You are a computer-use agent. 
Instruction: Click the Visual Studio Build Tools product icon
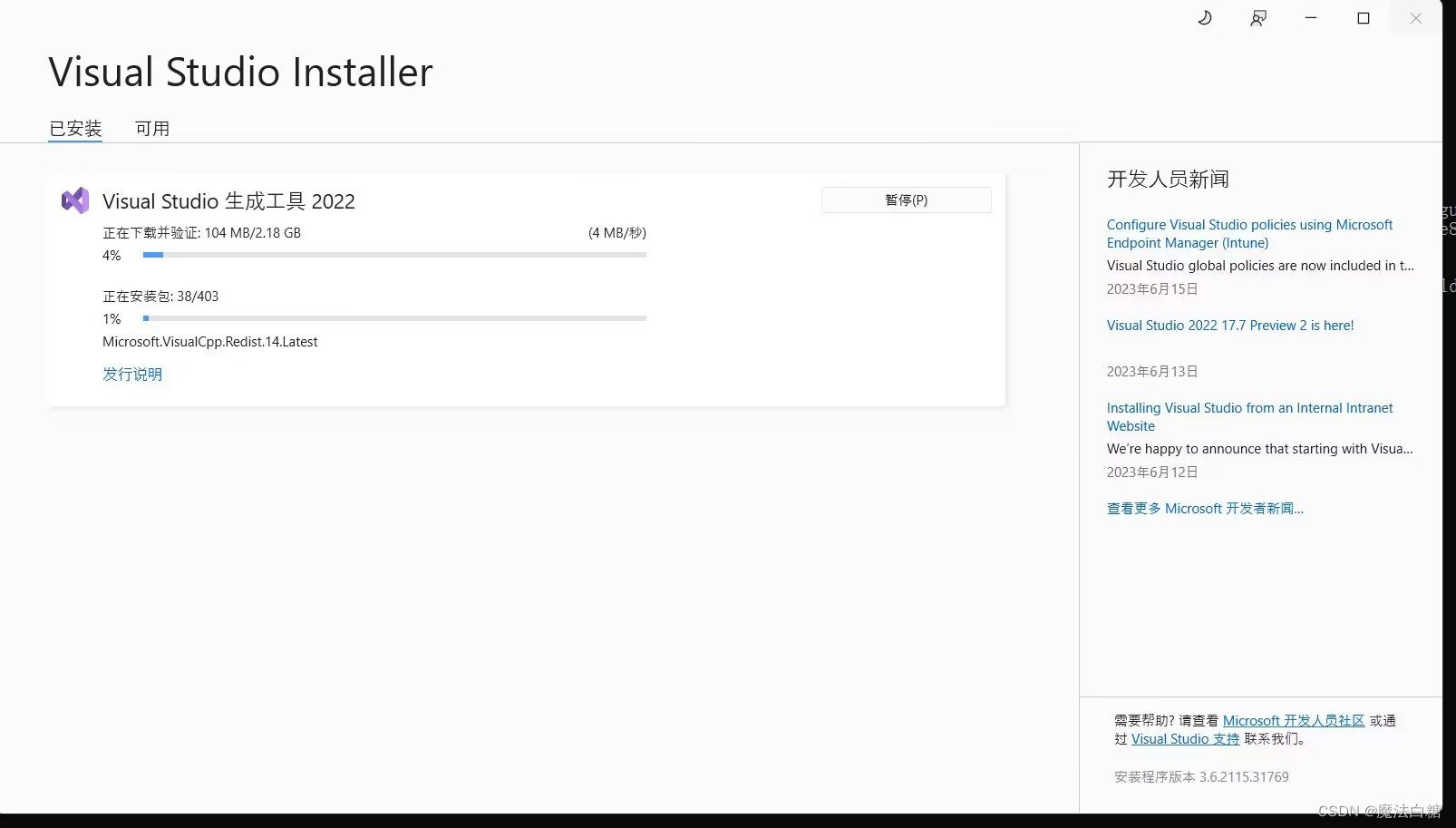point(75,200)
